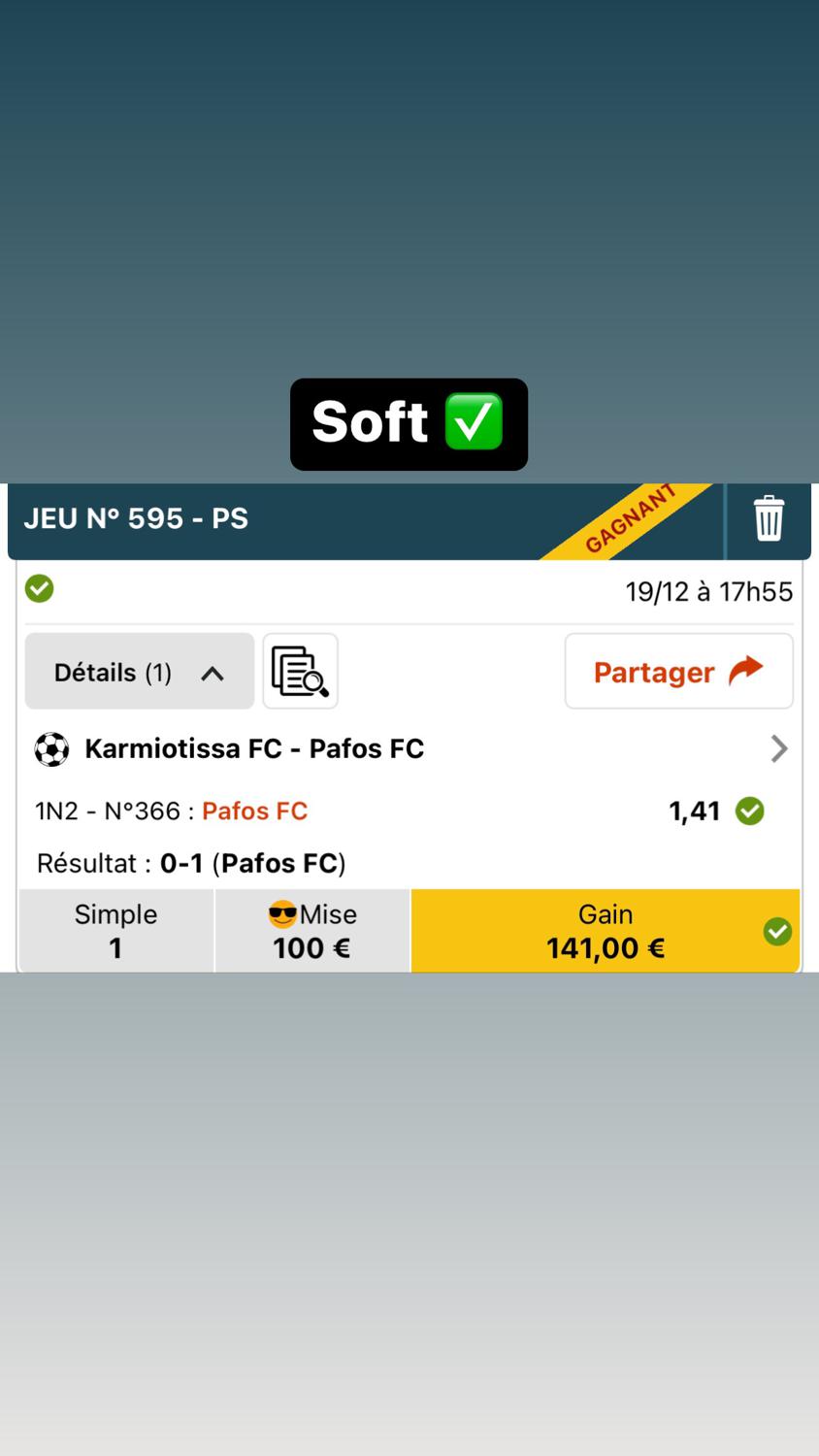819x1456 pixels.
Task: Click the soccer ball sport icon
Action: coord(51,749)
